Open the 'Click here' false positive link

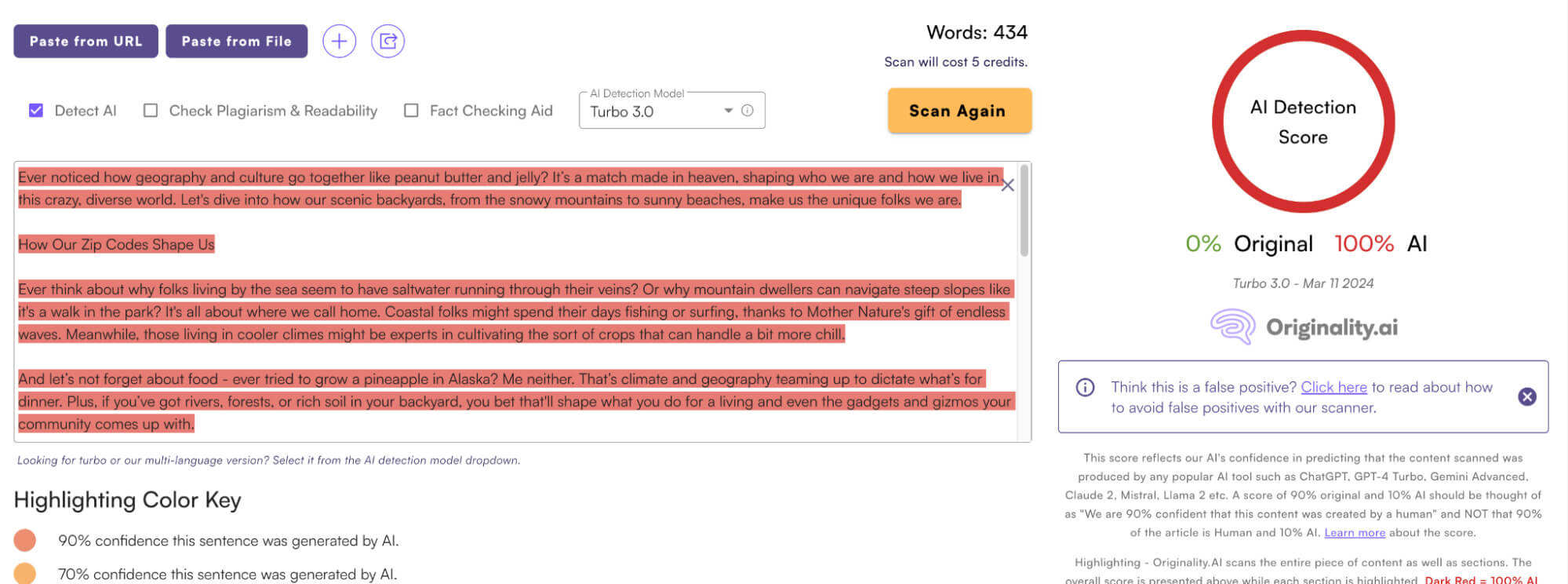pyautogui.click(x=1333, y=387)
